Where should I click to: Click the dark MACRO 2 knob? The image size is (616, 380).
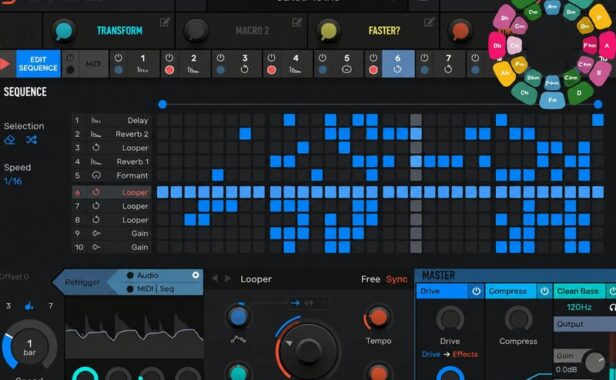[x=196, y=31]
